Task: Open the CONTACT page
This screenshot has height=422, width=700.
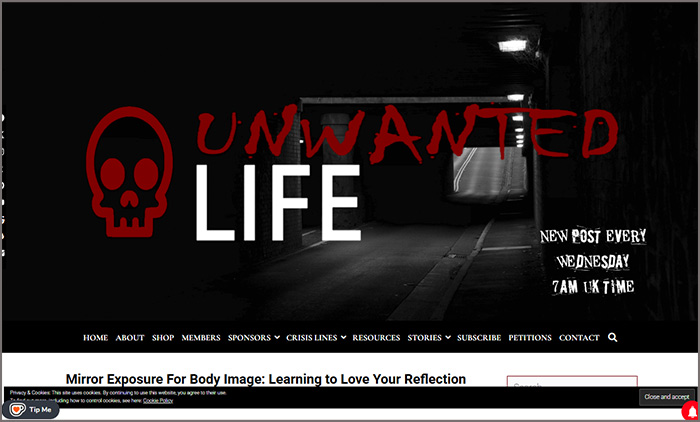Action: click(579, 338)
